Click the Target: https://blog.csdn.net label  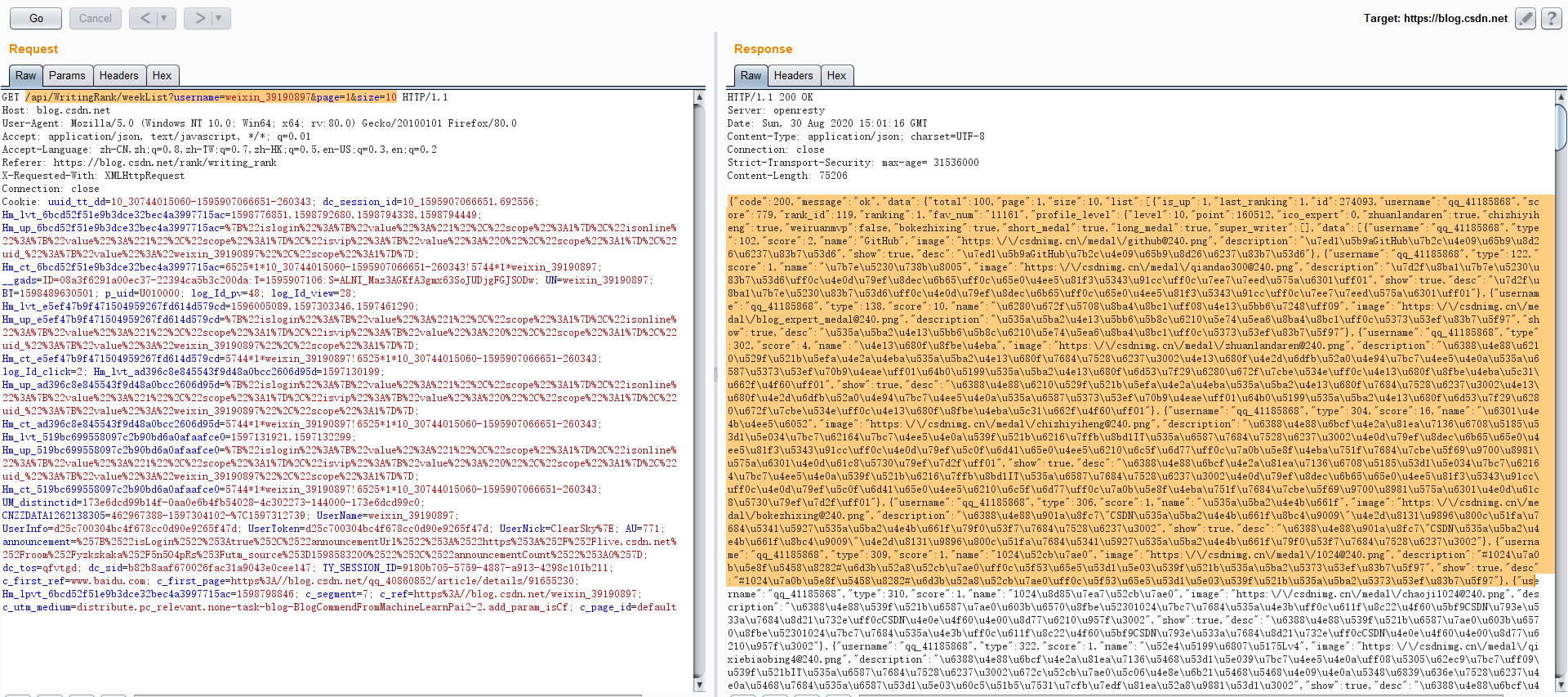coord(1435,18)
